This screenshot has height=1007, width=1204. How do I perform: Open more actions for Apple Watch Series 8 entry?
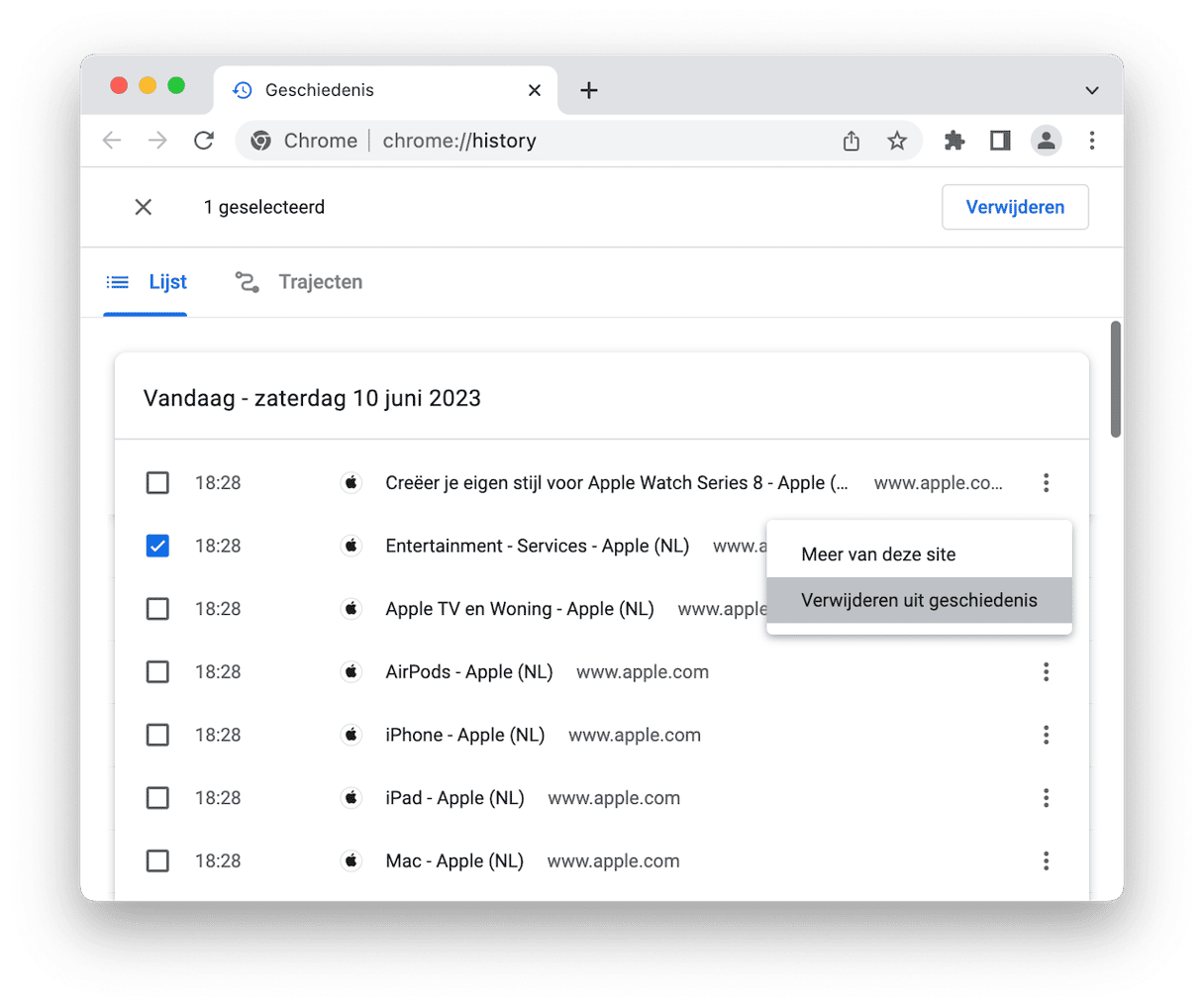pyautogui.click(x=1046, y=483)
